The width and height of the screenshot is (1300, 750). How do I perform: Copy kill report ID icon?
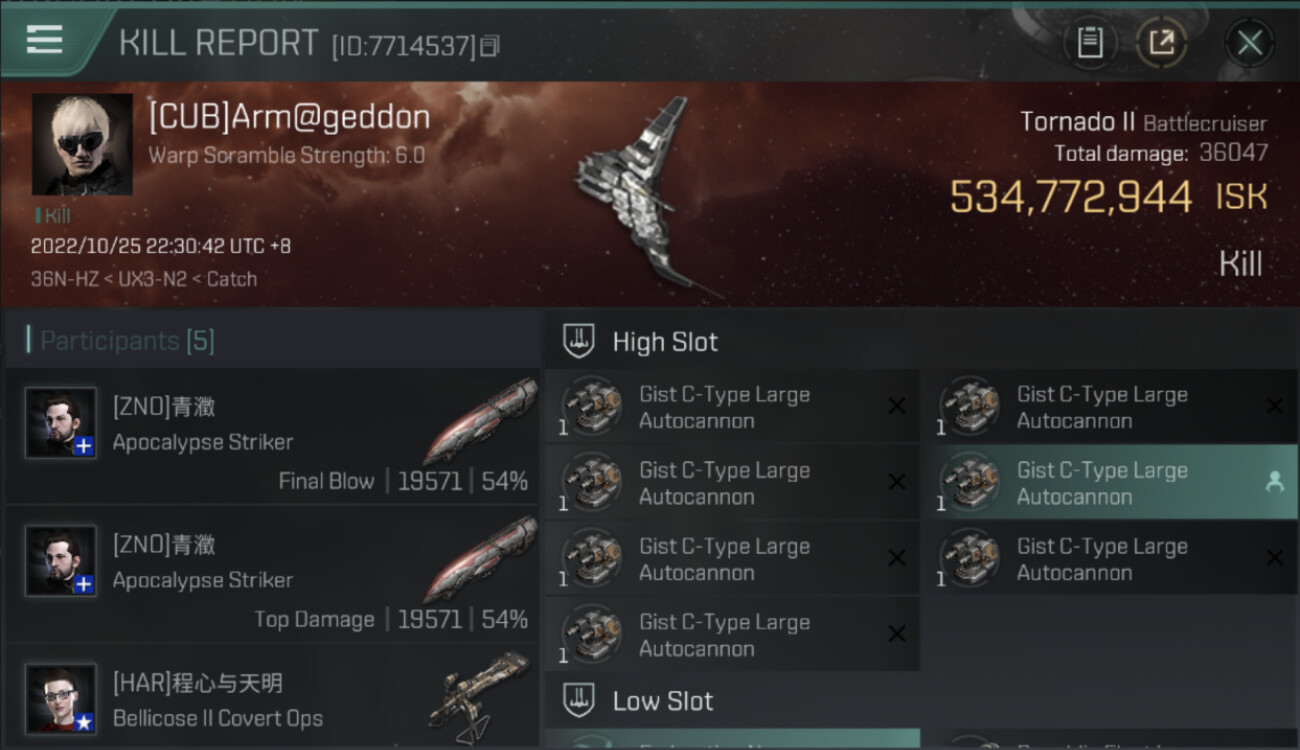point(489,46)
